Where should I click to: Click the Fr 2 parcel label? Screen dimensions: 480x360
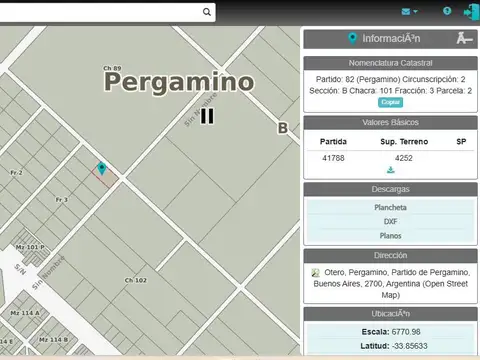tap(16, 173)
